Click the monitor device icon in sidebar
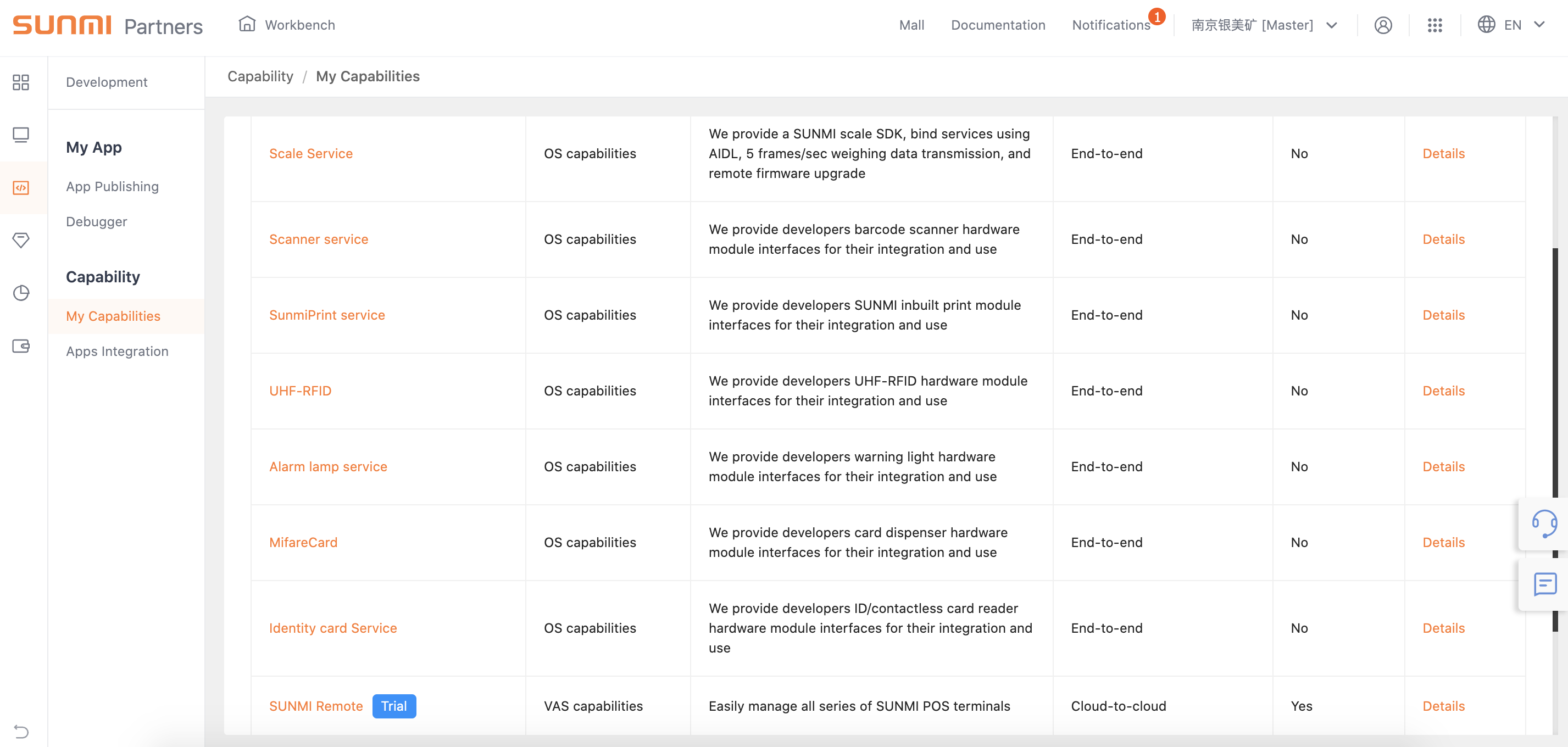This screenshot has height=747, width=1568. click(x=21, y=135)
